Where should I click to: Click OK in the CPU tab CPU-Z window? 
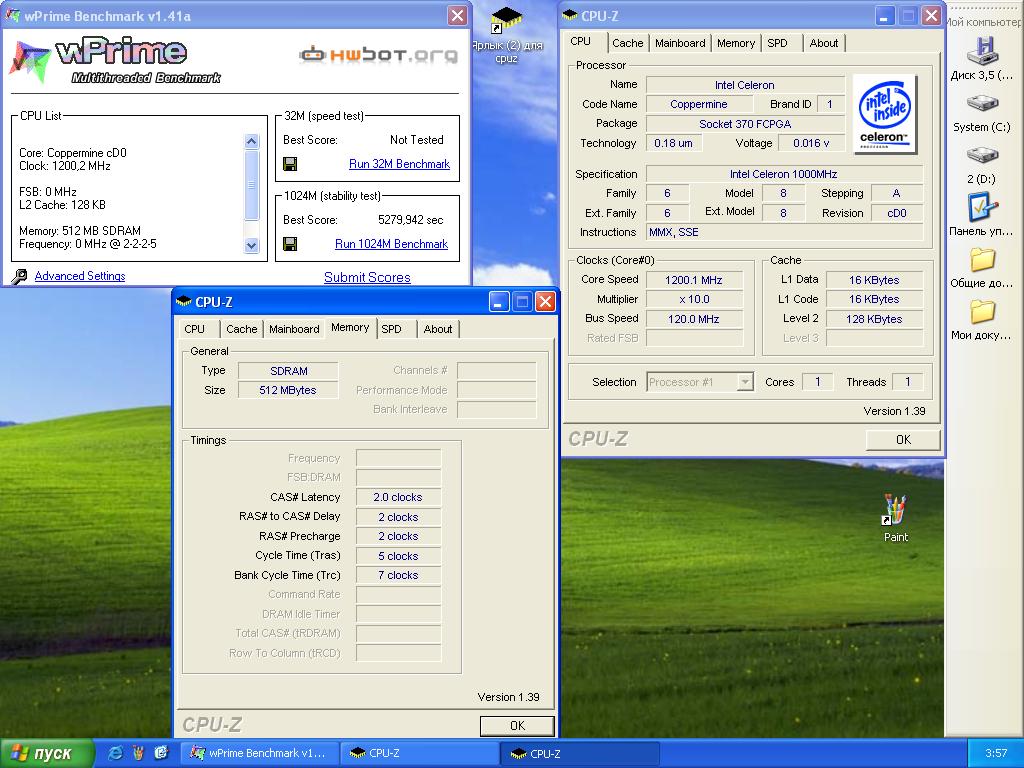coord(903,440)
